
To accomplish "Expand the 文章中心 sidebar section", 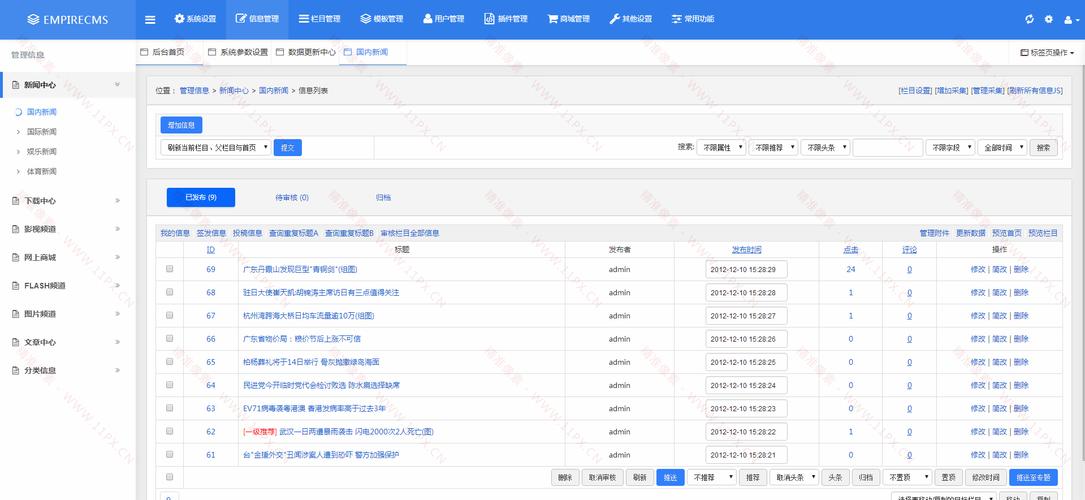I will click(68, 342).
